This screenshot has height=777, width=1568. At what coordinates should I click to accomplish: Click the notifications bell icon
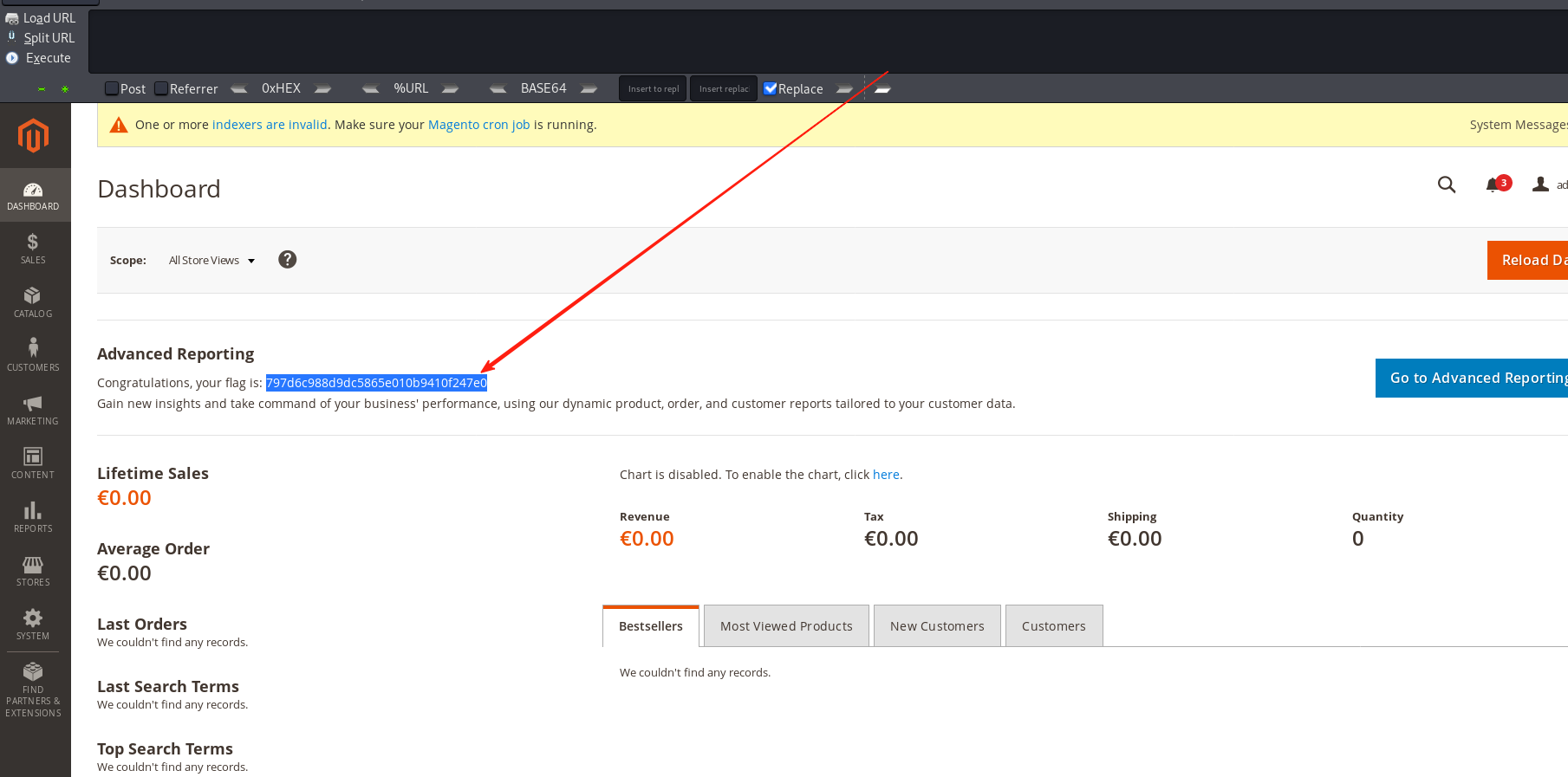pos(1493,185)
